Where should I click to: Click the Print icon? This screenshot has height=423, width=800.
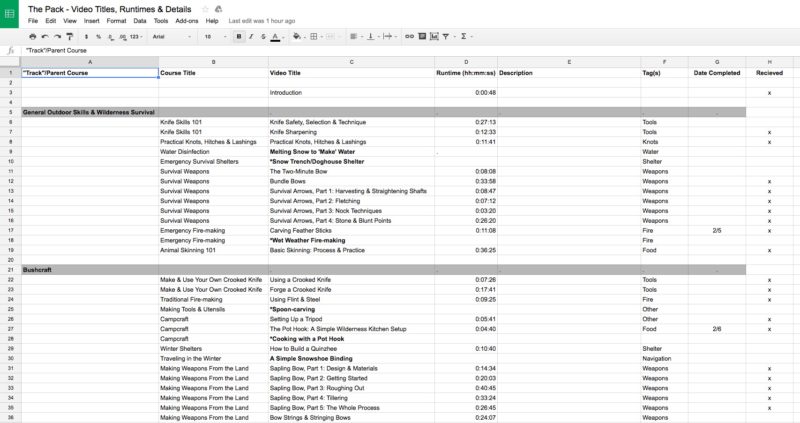pyautogui.click(x=33, y=37)
